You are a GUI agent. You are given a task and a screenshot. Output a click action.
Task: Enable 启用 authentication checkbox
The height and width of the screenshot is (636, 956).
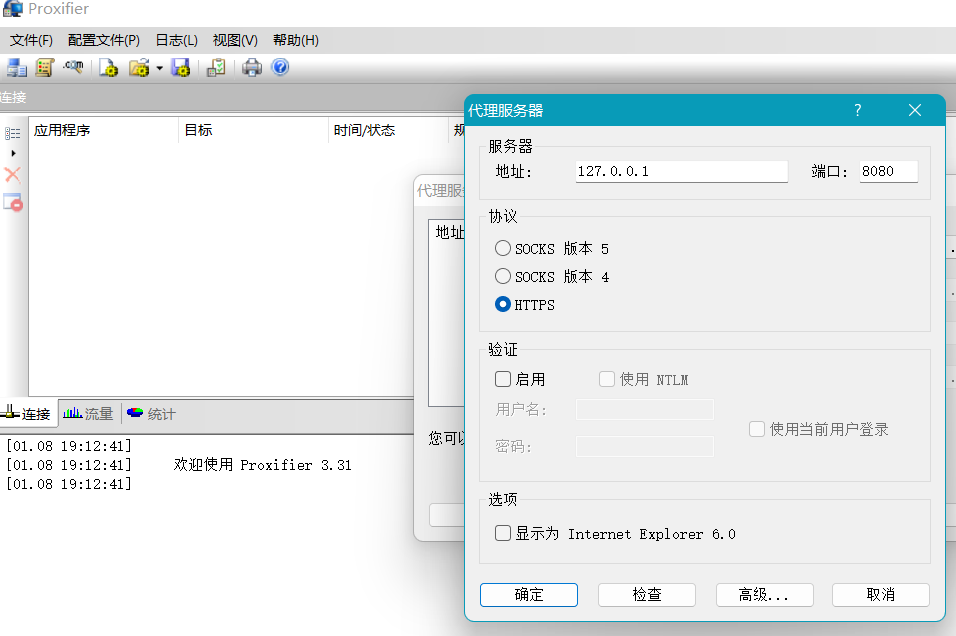(x=503, y=379)
